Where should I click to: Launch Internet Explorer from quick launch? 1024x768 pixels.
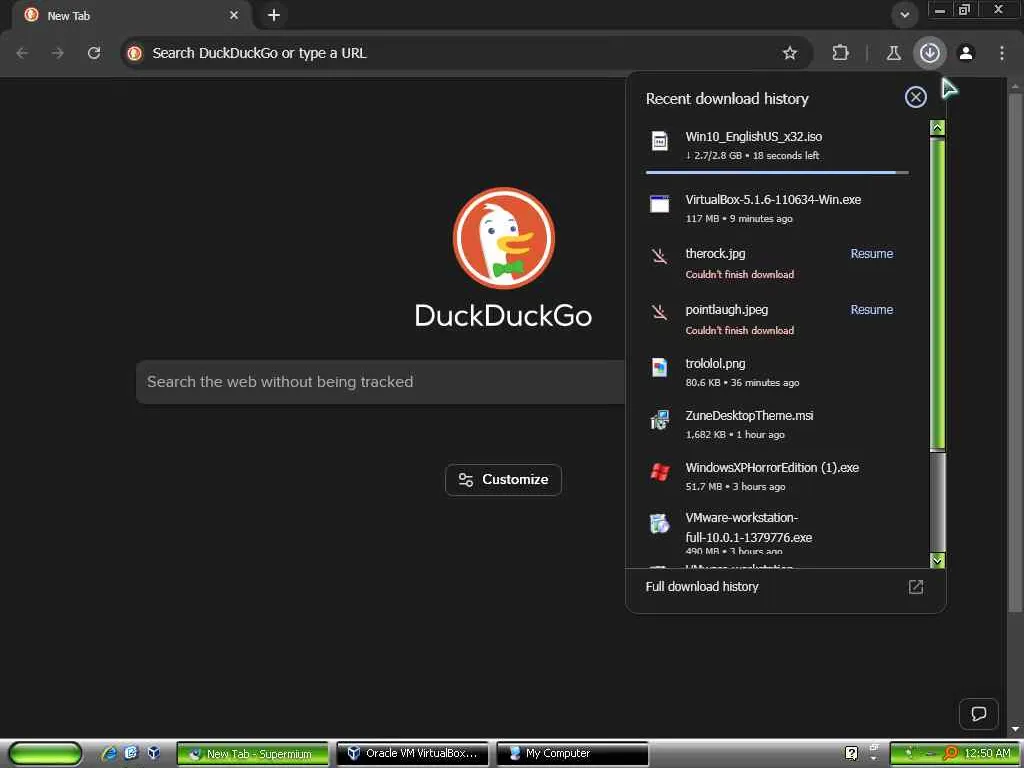[109, 754]
